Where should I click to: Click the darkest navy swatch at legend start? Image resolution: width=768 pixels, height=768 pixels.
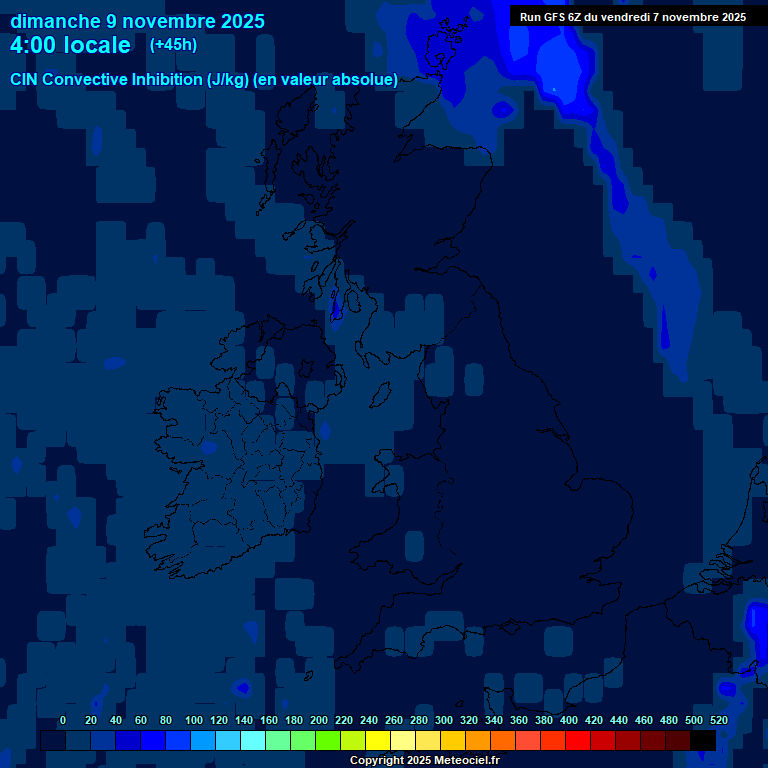(x=52, y=740)
